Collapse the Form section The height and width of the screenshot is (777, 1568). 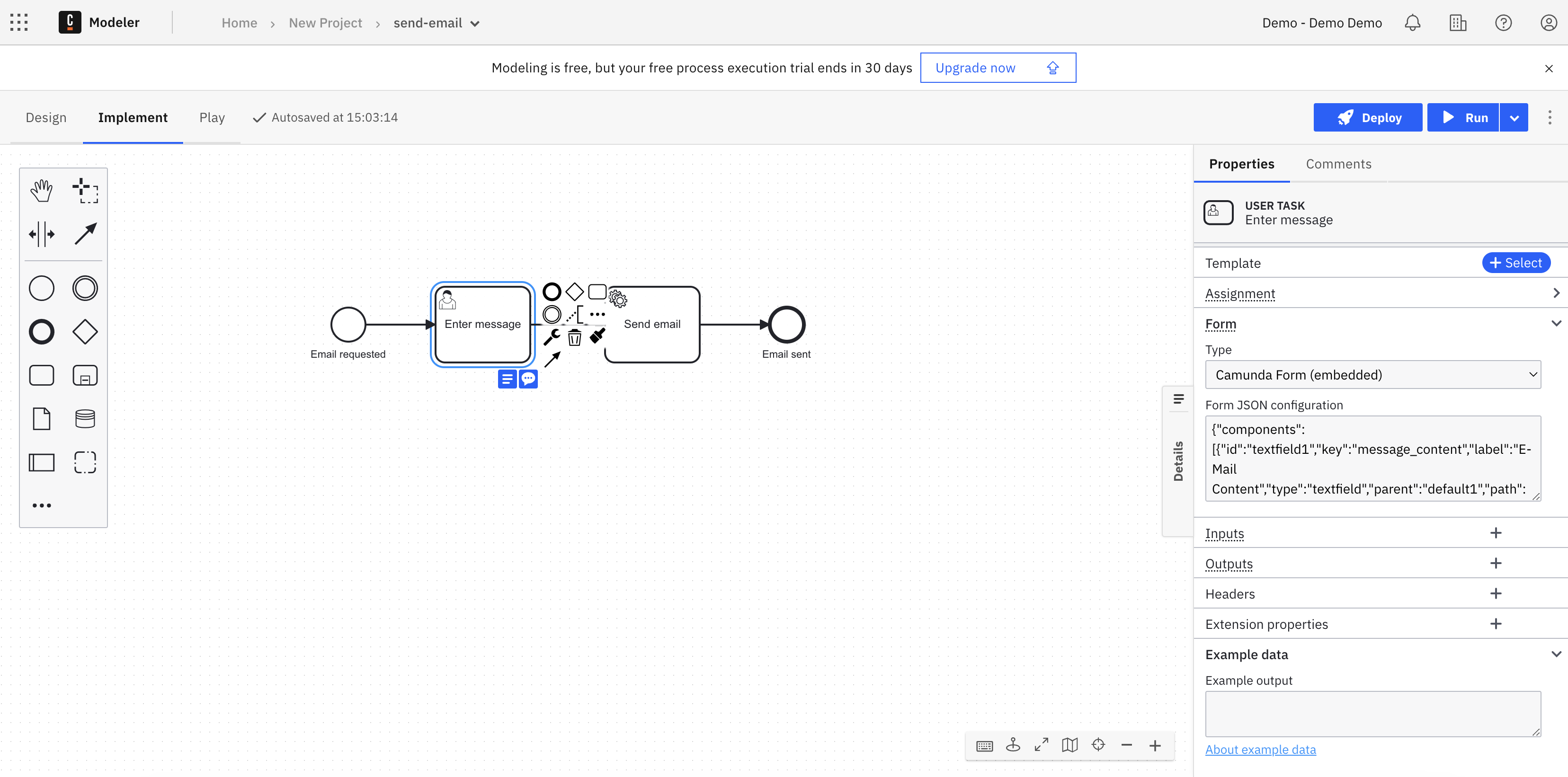[1556, 324]
